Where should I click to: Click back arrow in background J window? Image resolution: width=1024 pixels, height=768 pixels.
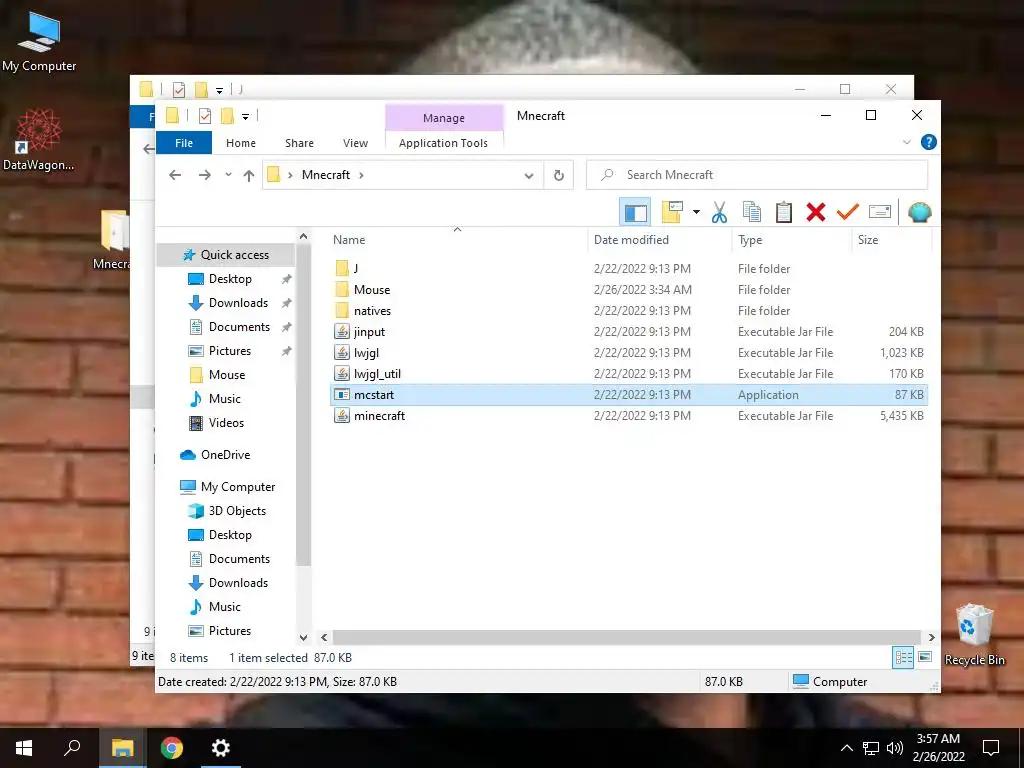click(x=148, y=149)
